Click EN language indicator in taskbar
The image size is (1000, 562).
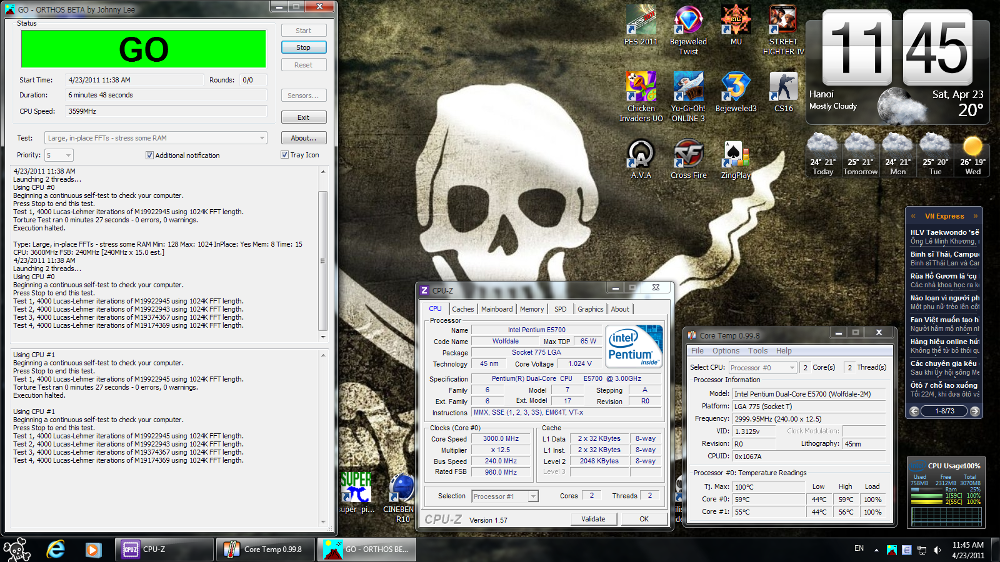[x=859, y=549]
